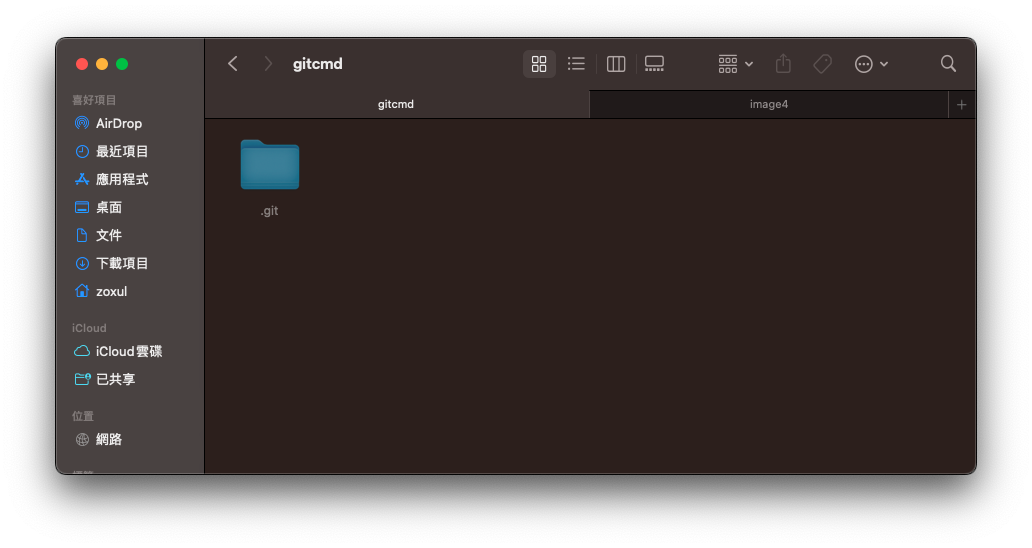Switch to column view
The image size is (1032, 548).
point(616,64)
